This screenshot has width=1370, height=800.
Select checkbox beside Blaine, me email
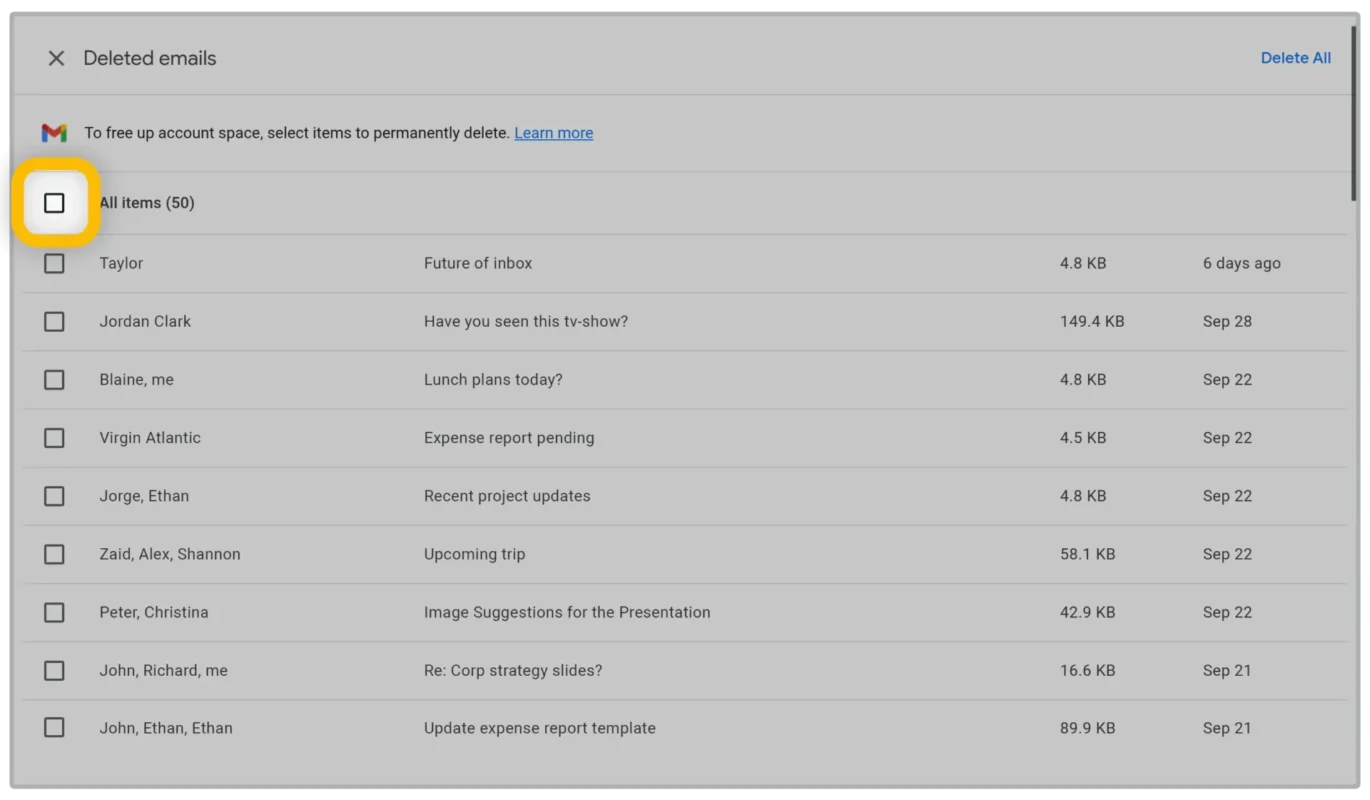[x=54, y=380]
